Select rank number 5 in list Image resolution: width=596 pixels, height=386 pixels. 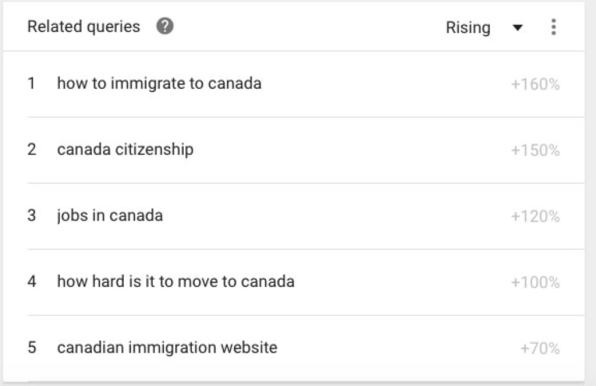[x=32, y=347]
